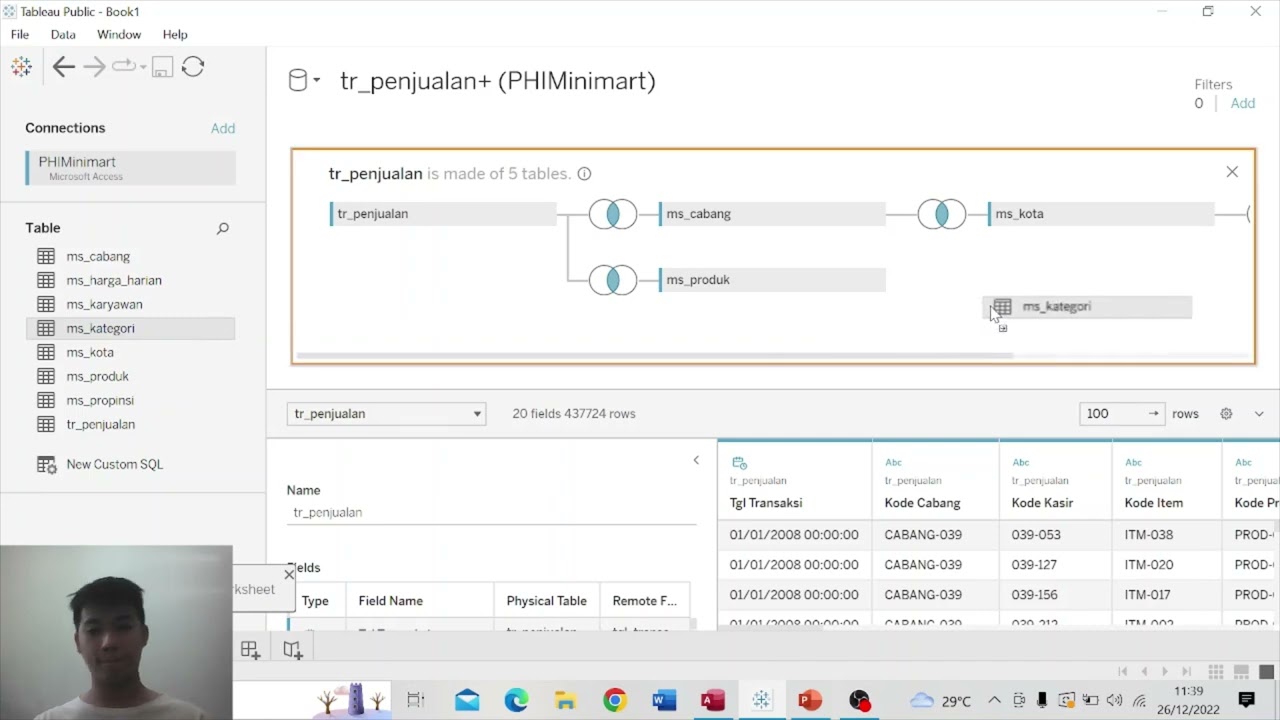Change the Kode Cabang Abc data type icon
Screen dimensions: 1280x720
893,463
